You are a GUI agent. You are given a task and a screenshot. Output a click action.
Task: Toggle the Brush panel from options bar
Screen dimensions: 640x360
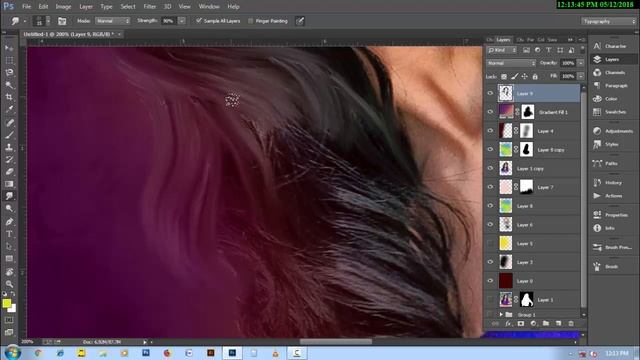pyautogui.click(x=62, y=21)
